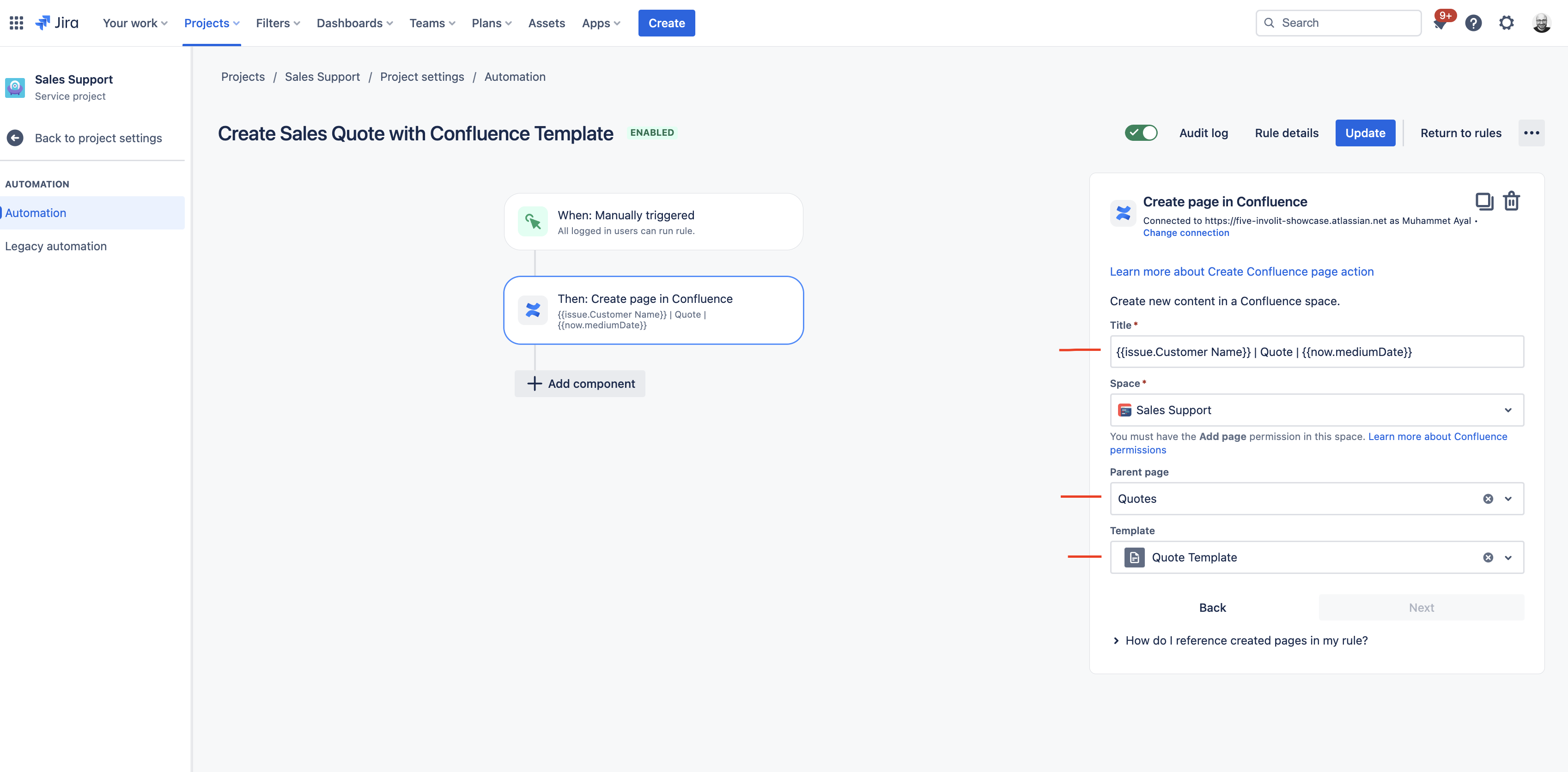1568x772 pixels.
Task: Click the manual trigger cursor icon
Action: [533, 222]
